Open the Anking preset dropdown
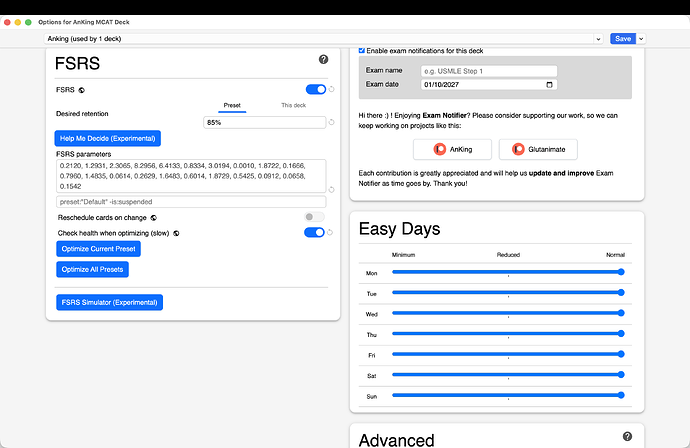Image resolution: width=690 pixels, height=448 pixels. [323, 39]
